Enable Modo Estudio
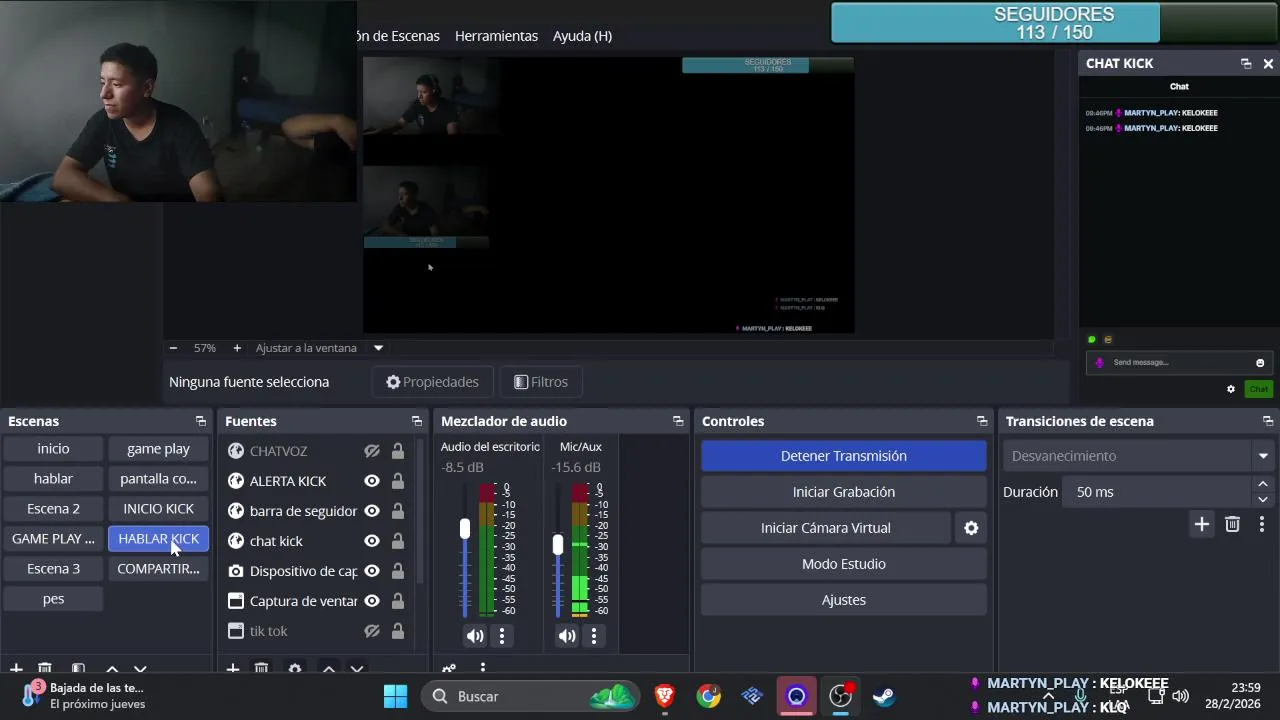 pos(844,564)
